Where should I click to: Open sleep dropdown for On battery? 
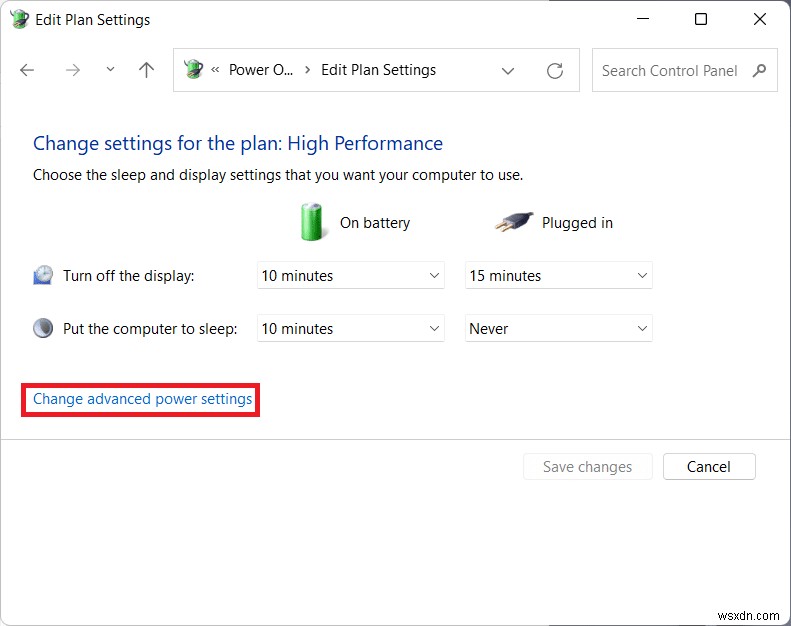pyautogui.click(x=350, y=329)
